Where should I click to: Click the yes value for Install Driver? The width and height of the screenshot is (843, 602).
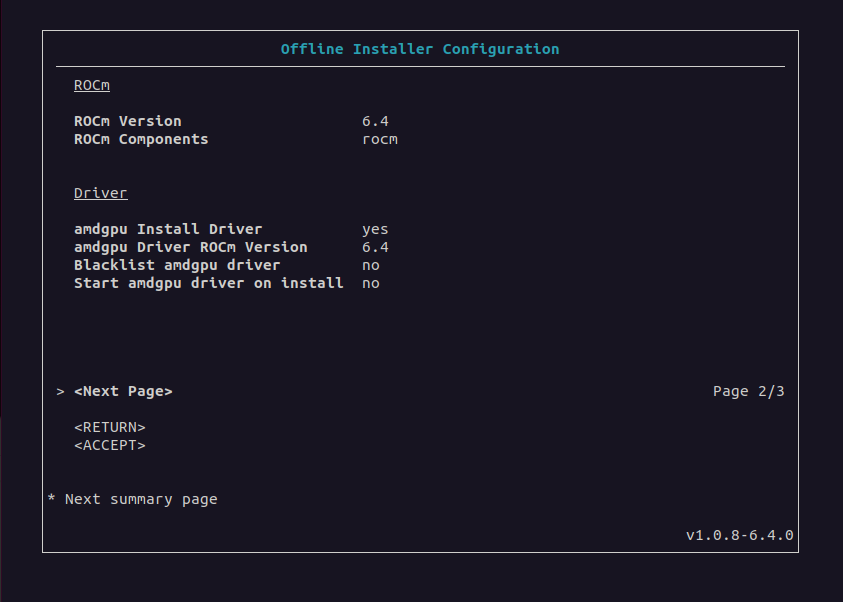point(375,229)
